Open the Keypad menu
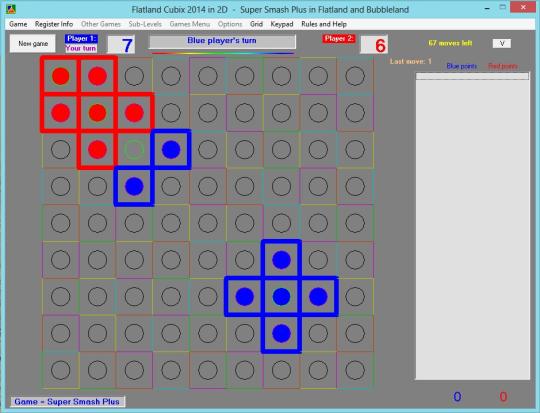The image size is (540, 413). (282, 24)
